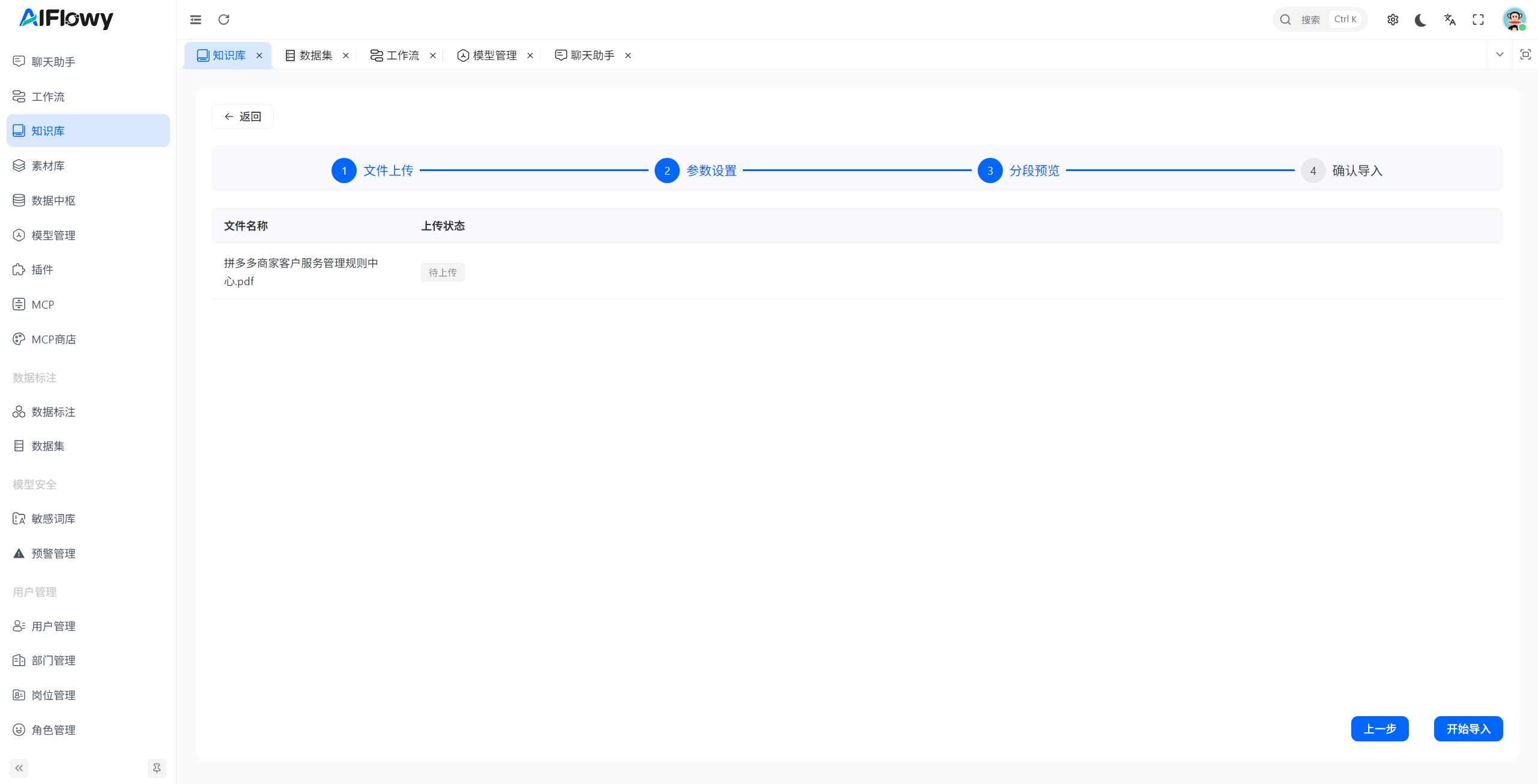Screen dimensions: 1538x784
Task: Open the settings gear icon
Action: (x=1393, y=20)
